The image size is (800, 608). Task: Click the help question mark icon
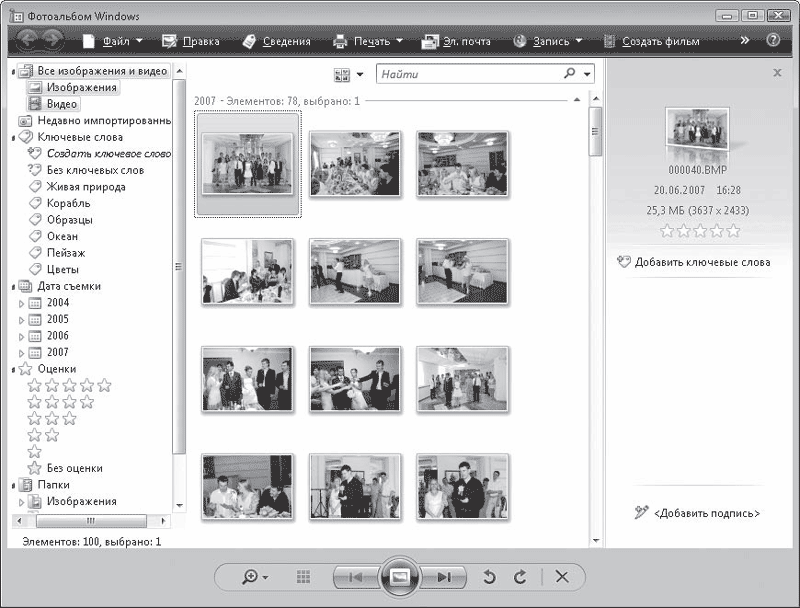773,41
